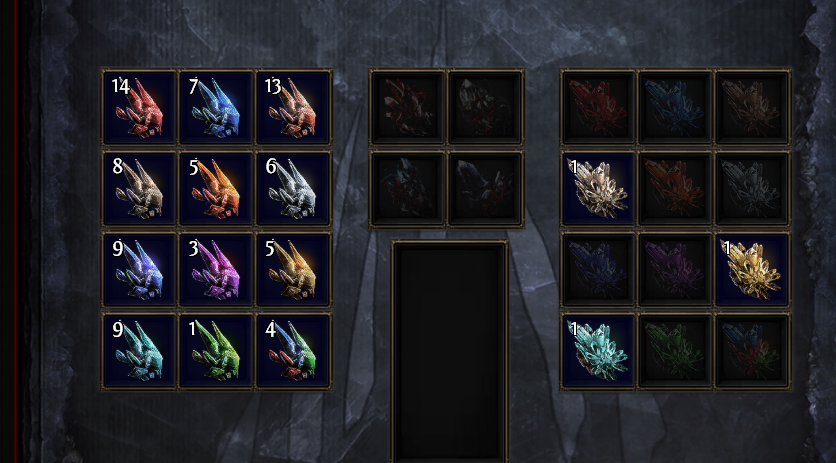This screenshot has height=463, width=836.
Task: Click the top-left dimmed middle grid slot
Action: point(408,107)
